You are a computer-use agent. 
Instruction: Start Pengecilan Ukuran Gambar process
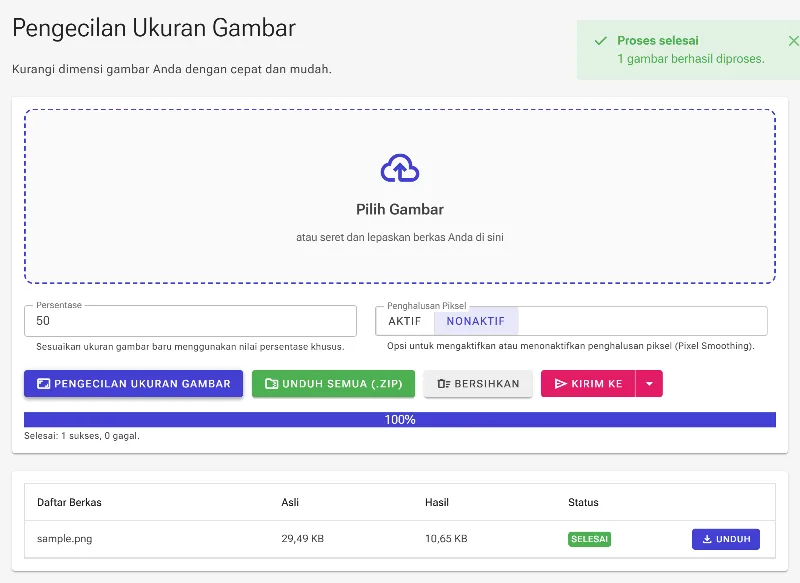[133, 384]
